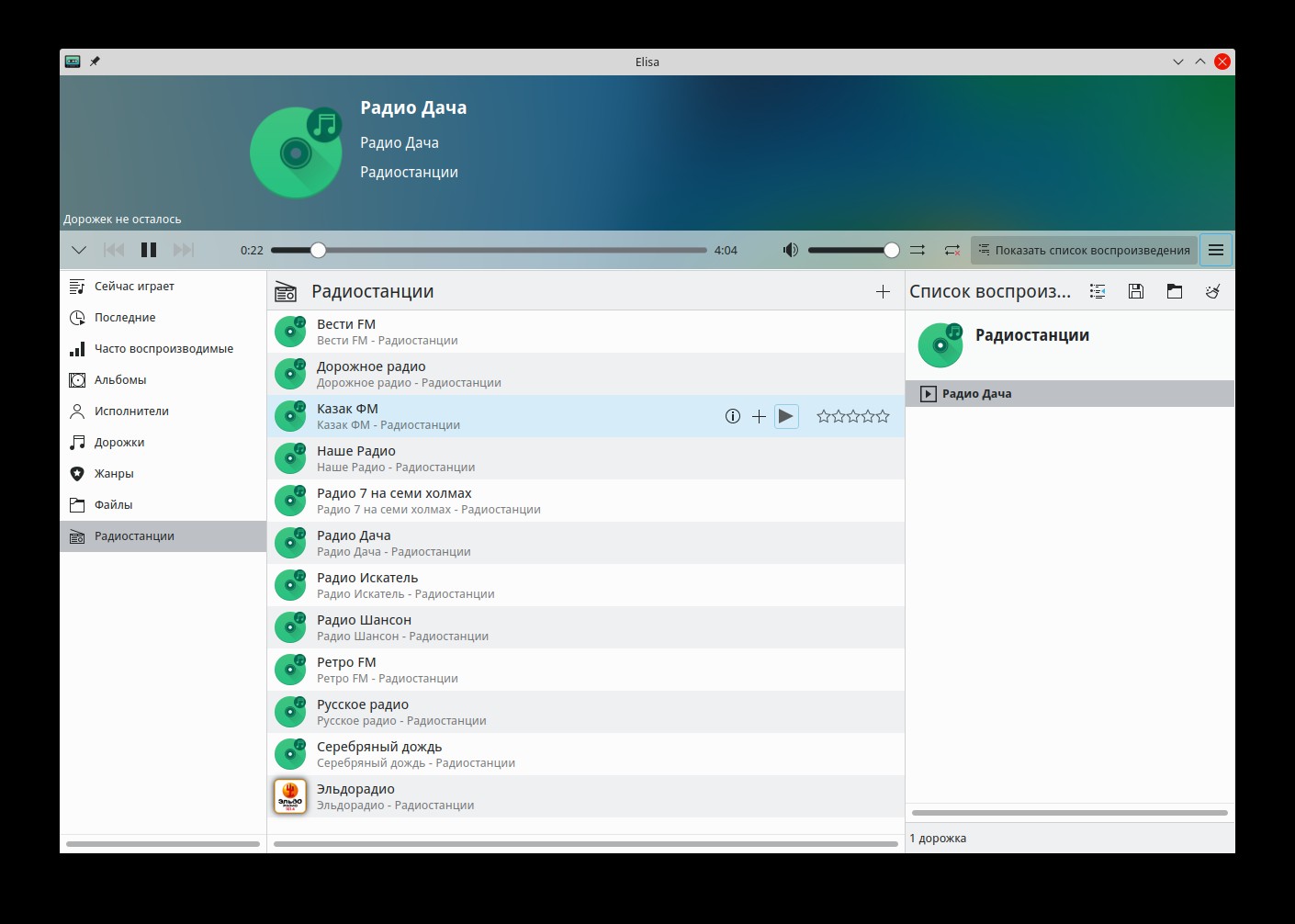Open 'Файлы' in the sidebar

[163, 505]
